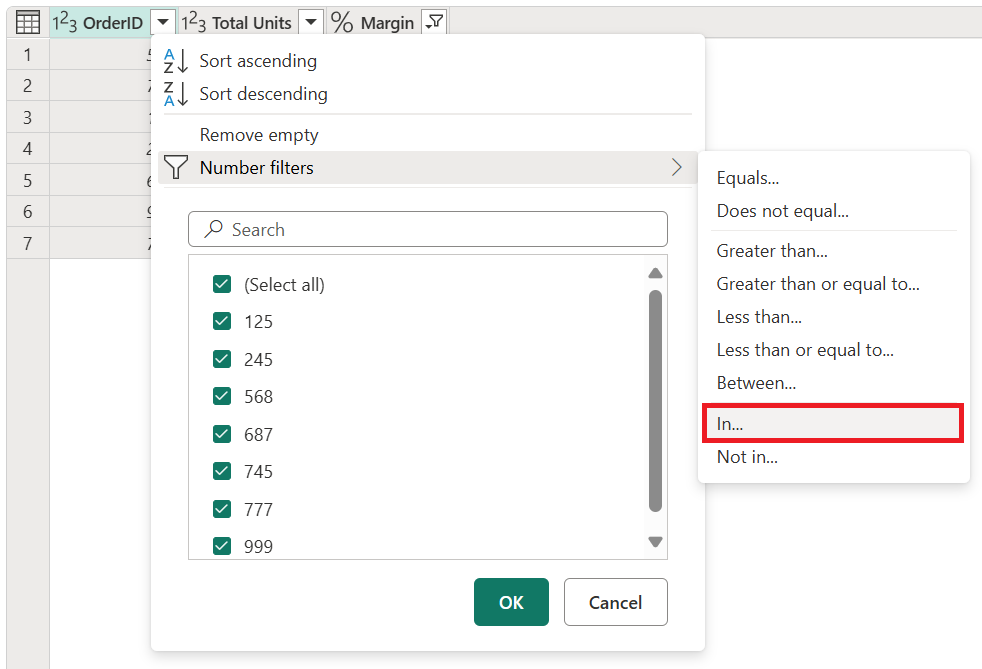Open the OrderID column filter dropdown
The height and width of the screenshot is (669, 982).
pyautogui.click(x=164, y=22)
